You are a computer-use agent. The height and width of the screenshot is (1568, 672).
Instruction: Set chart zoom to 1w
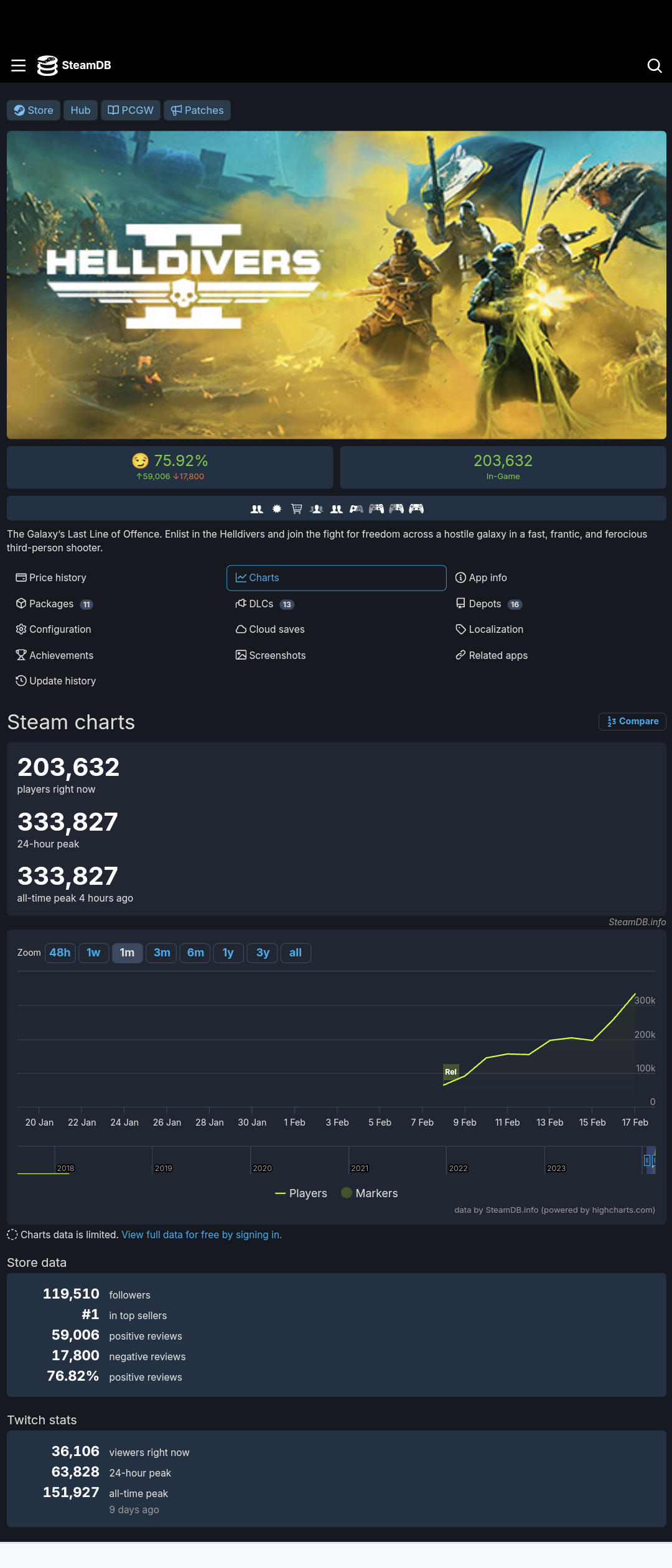pyautogui.click(x=94, y=953)
